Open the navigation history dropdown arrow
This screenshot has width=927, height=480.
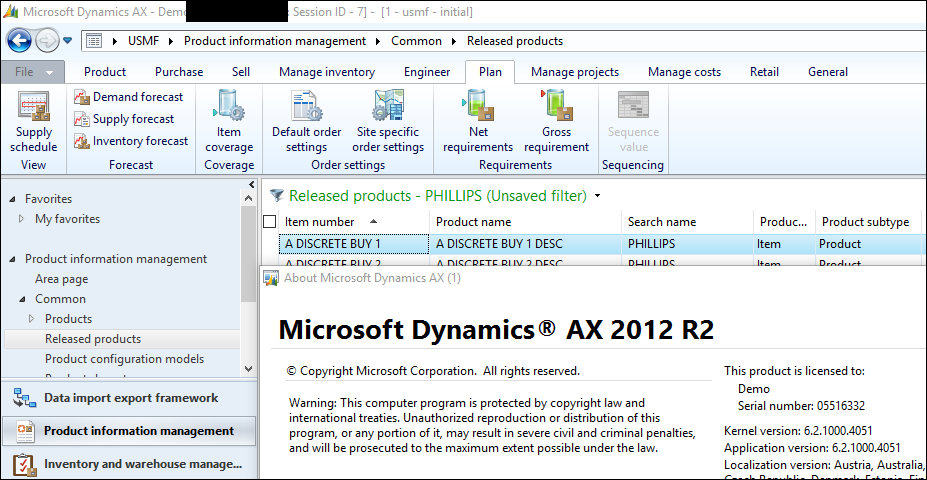pyautogui.click(x=67, y=41)
